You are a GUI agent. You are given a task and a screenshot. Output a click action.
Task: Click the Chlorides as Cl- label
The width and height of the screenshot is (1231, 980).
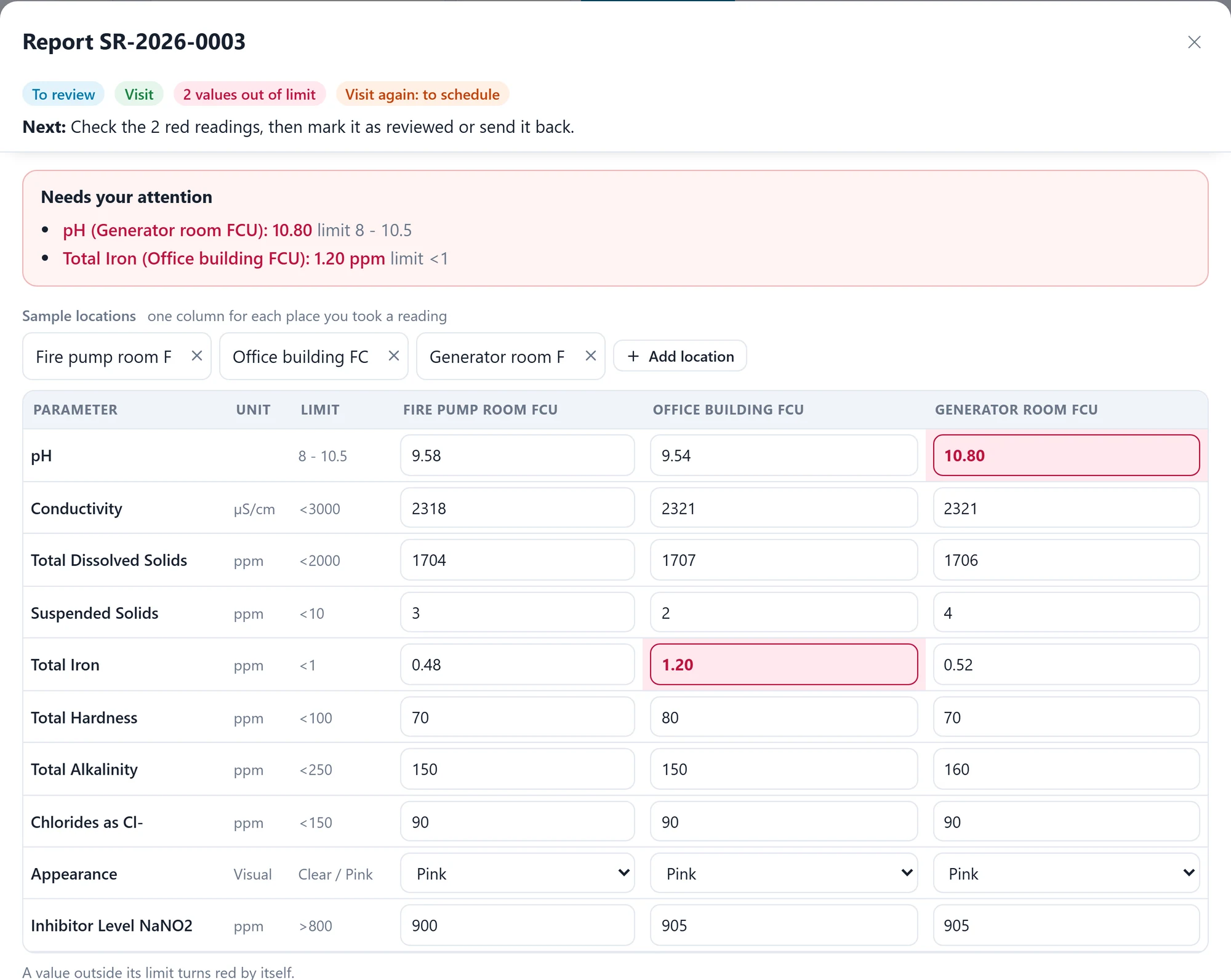87,823
